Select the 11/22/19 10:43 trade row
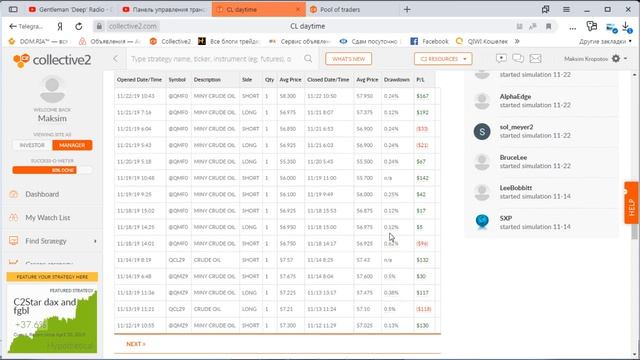The image size is (640, 360). [x=277, y=96]
